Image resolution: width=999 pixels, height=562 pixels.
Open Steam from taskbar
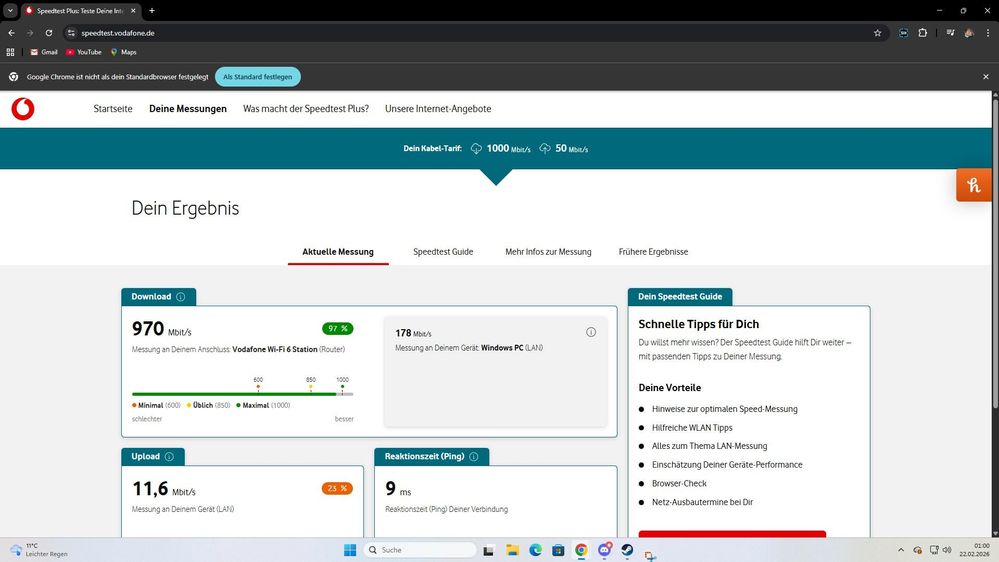(627, 550)
